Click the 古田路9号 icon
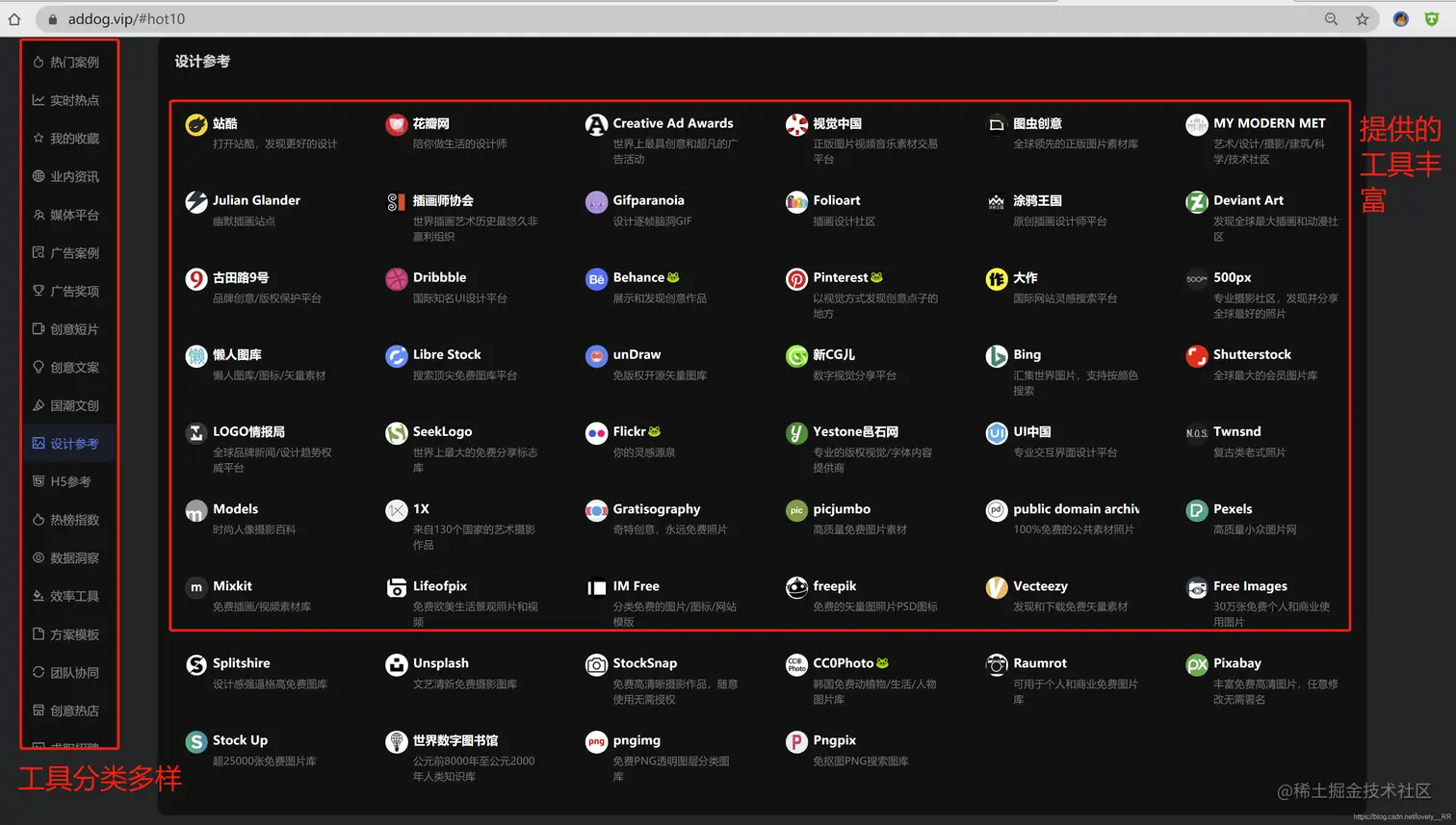 pyautogui.click(x=196, y=279)
